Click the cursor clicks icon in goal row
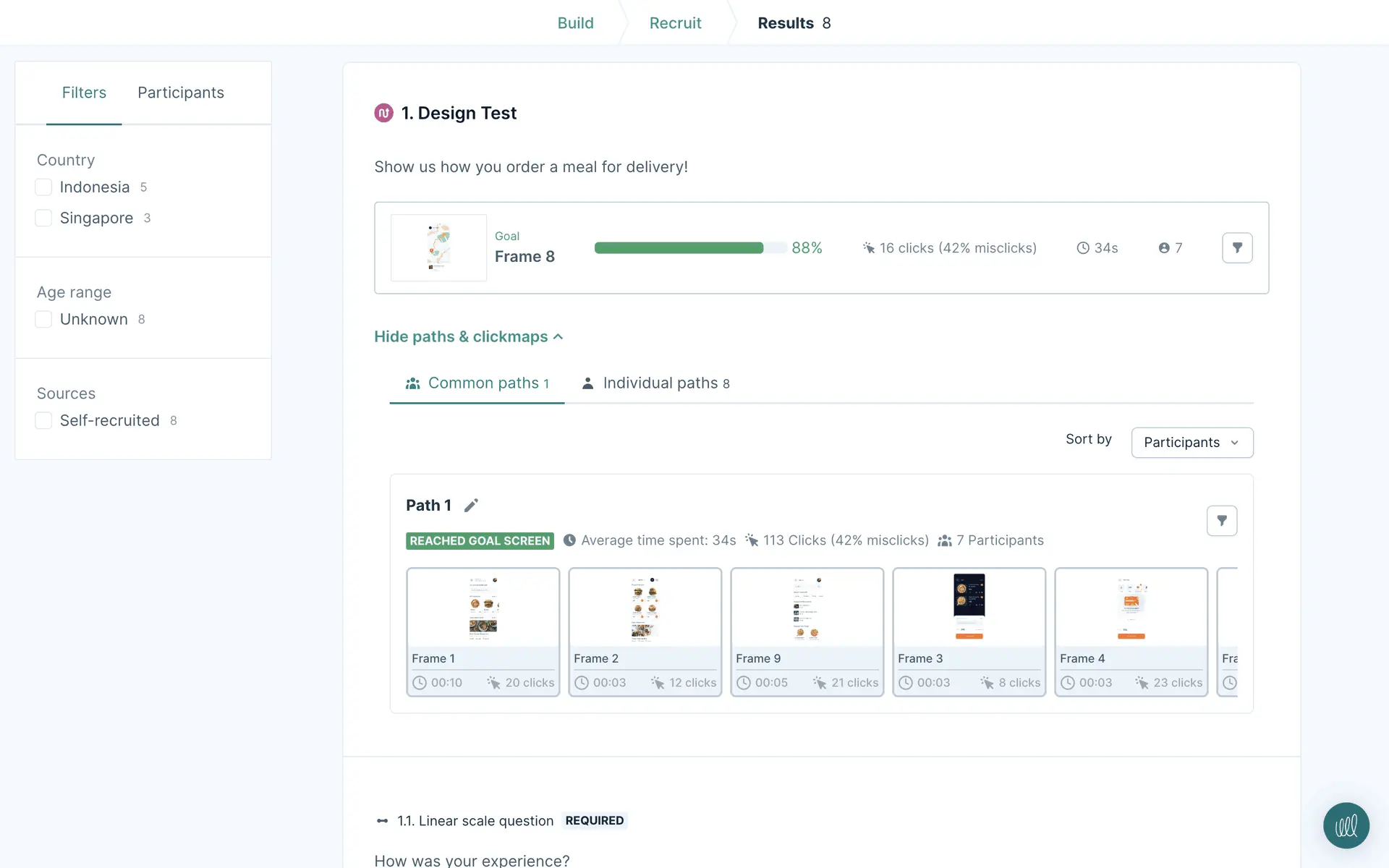The image size is (1389, 868). pos(869,248)
